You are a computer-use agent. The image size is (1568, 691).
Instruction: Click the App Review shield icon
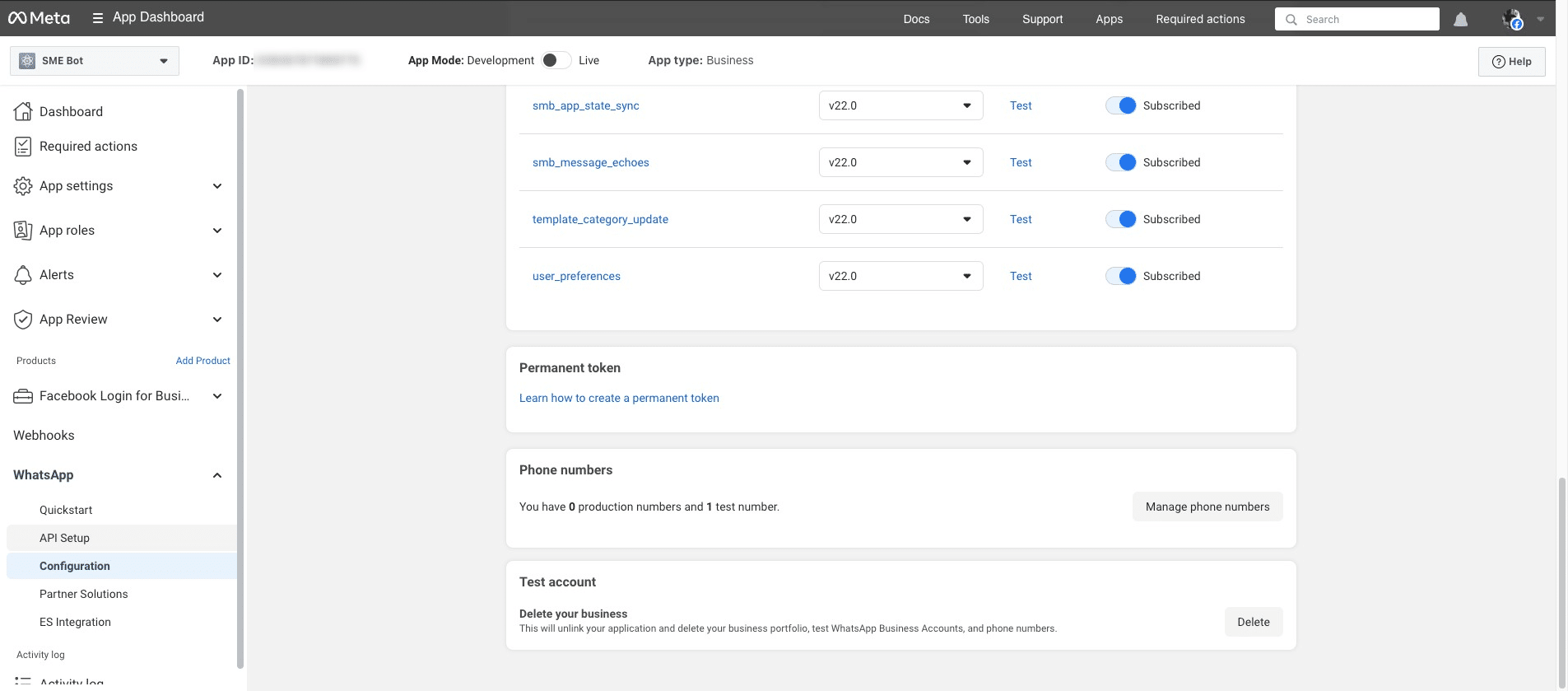click(x=23, y=320)
